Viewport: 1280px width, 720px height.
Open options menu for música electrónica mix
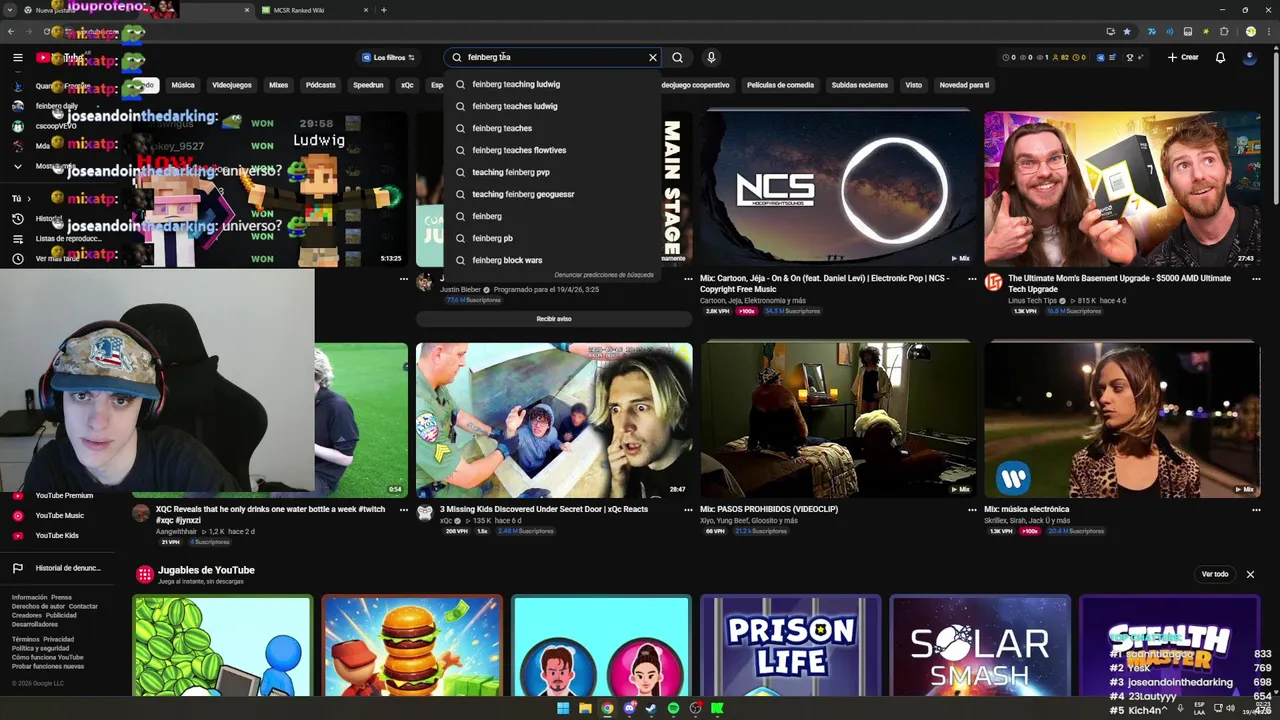1256,509
